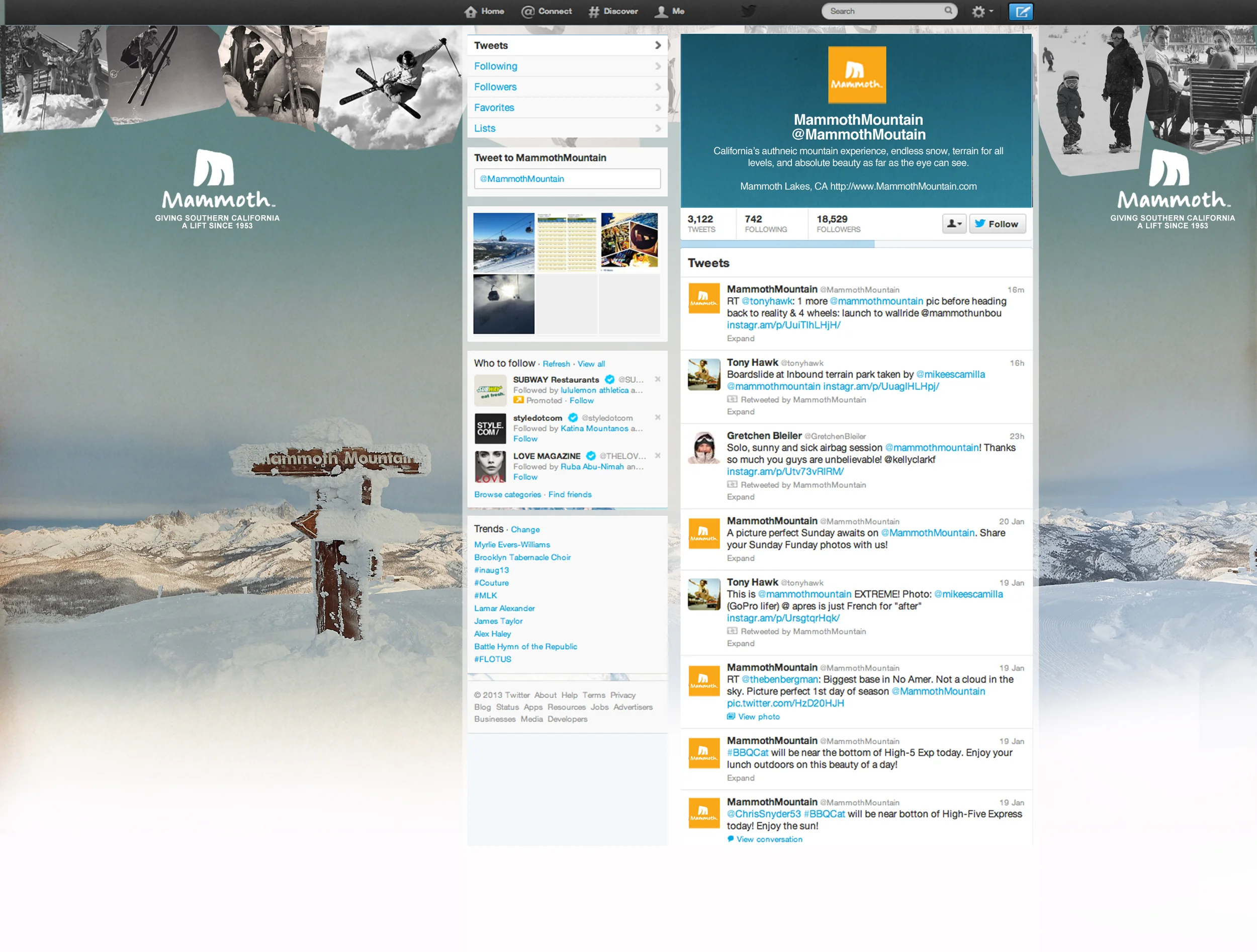Open the Followers list in sidebar
Image resolution: width=1257 pixels, height=952 pixels.
(x=567, y=87)
